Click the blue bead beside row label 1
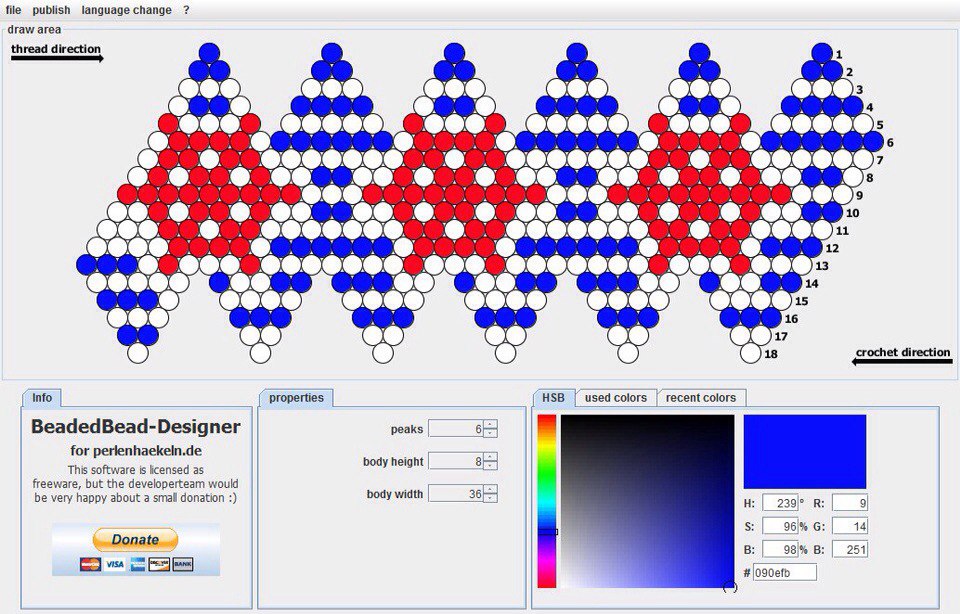Screen dimensions: 960x614 click(822, 53)
